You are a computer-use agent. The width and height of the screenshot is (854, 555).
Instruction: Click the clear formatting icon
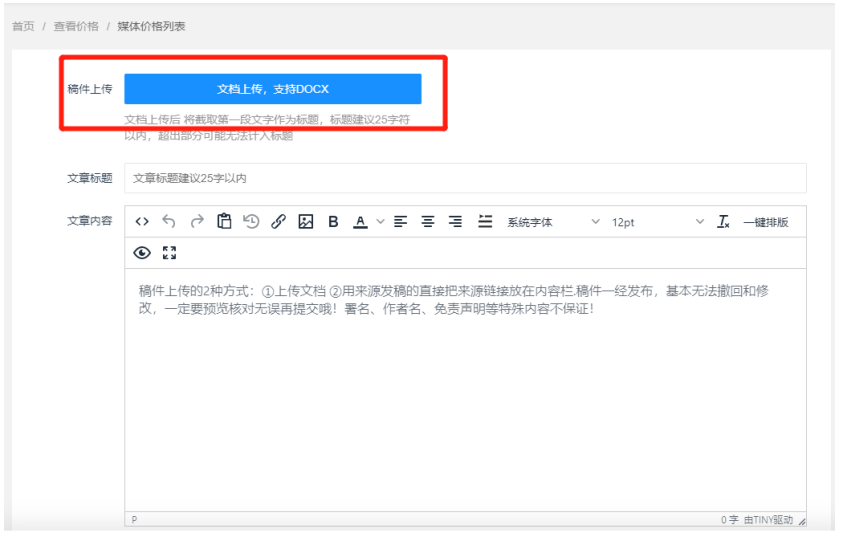point(723,222)
